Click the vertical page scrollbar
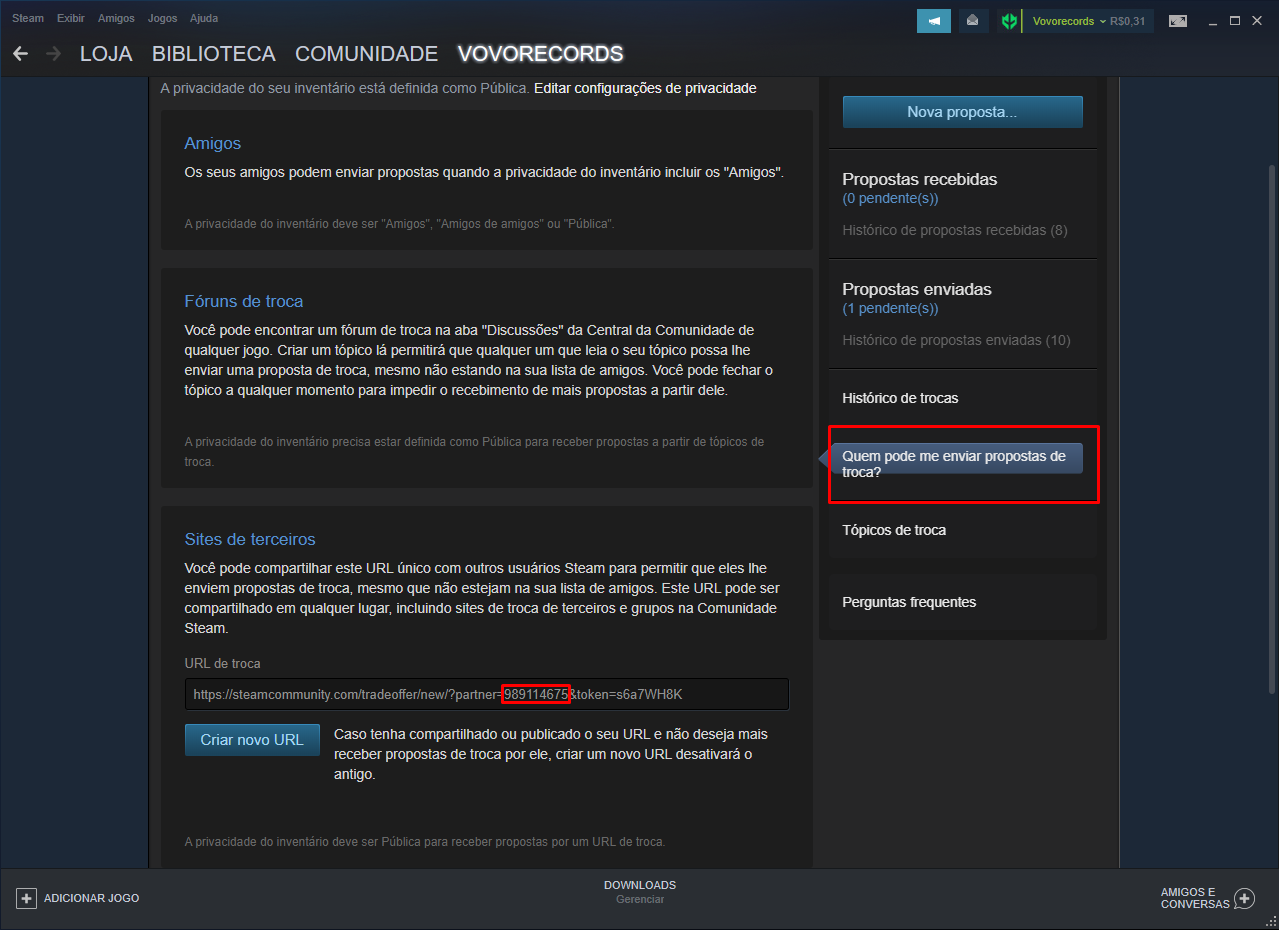The width and height of the screenshot is (1279, 930). pos(1271,430)
